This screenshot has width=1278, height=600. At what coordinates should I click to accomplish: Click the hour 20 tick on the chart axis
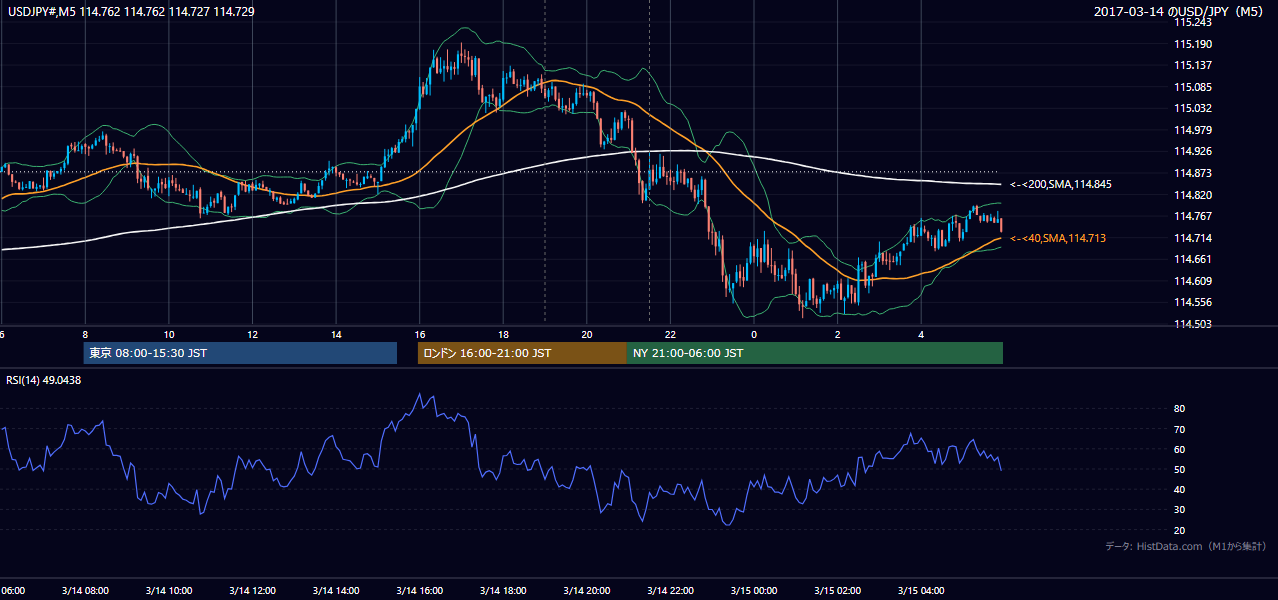coord(587,334)
